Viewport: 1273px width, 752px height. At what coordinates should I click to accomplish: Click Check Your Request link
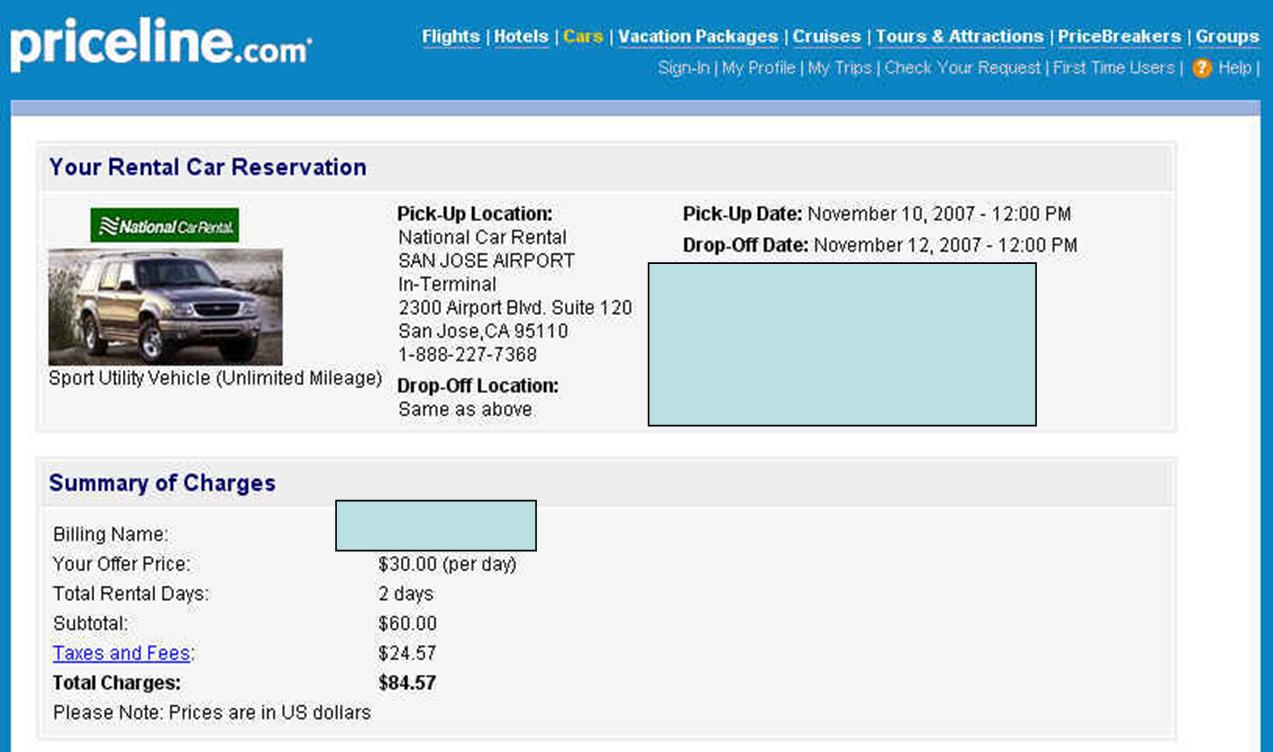coord(963,68)
